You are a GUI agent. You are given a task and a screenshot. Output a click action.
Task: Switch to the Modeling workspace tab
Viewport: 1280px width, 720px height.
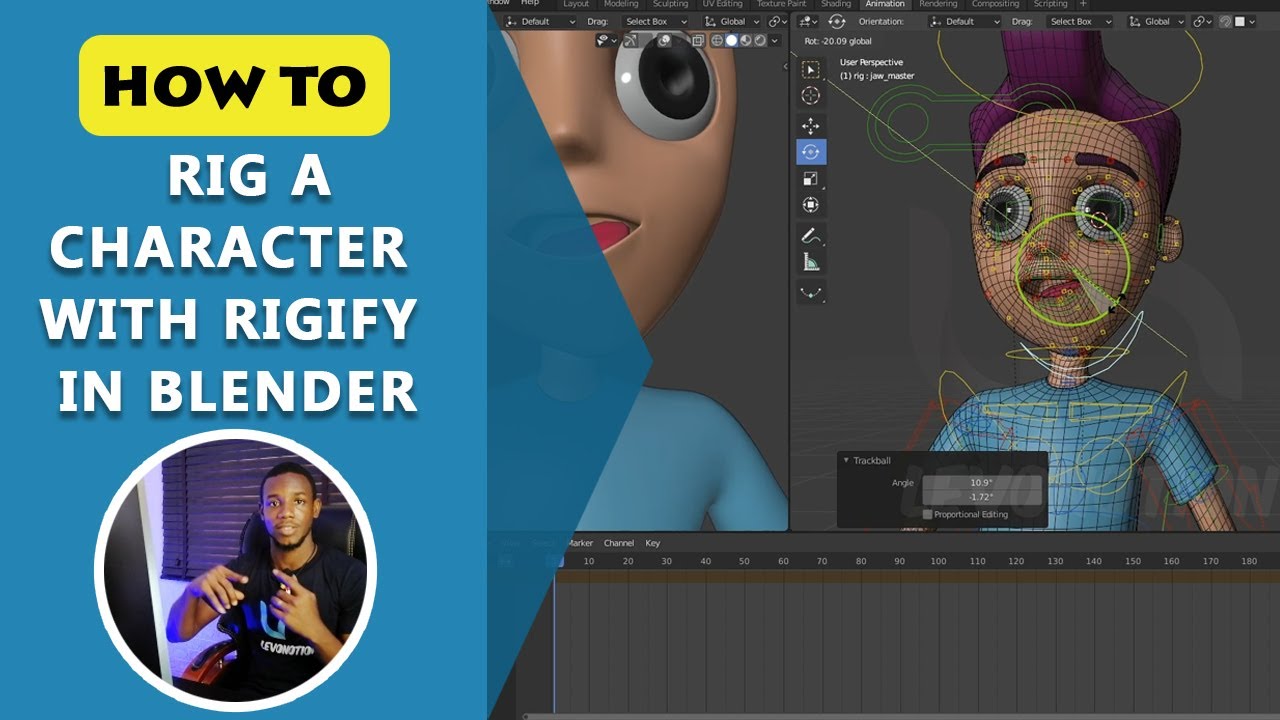point(621,4)
